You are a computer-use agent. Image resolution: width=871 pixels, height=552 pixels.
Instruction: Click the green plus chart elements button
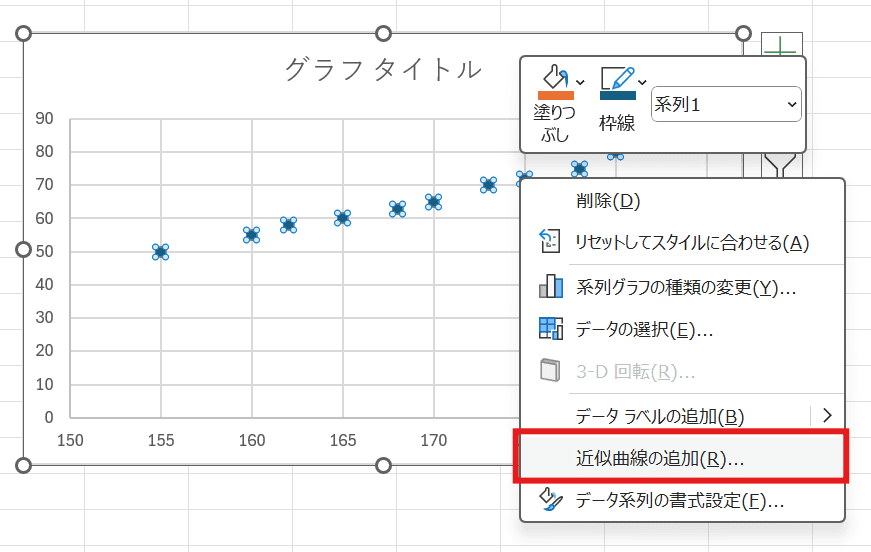coord(781,45)
